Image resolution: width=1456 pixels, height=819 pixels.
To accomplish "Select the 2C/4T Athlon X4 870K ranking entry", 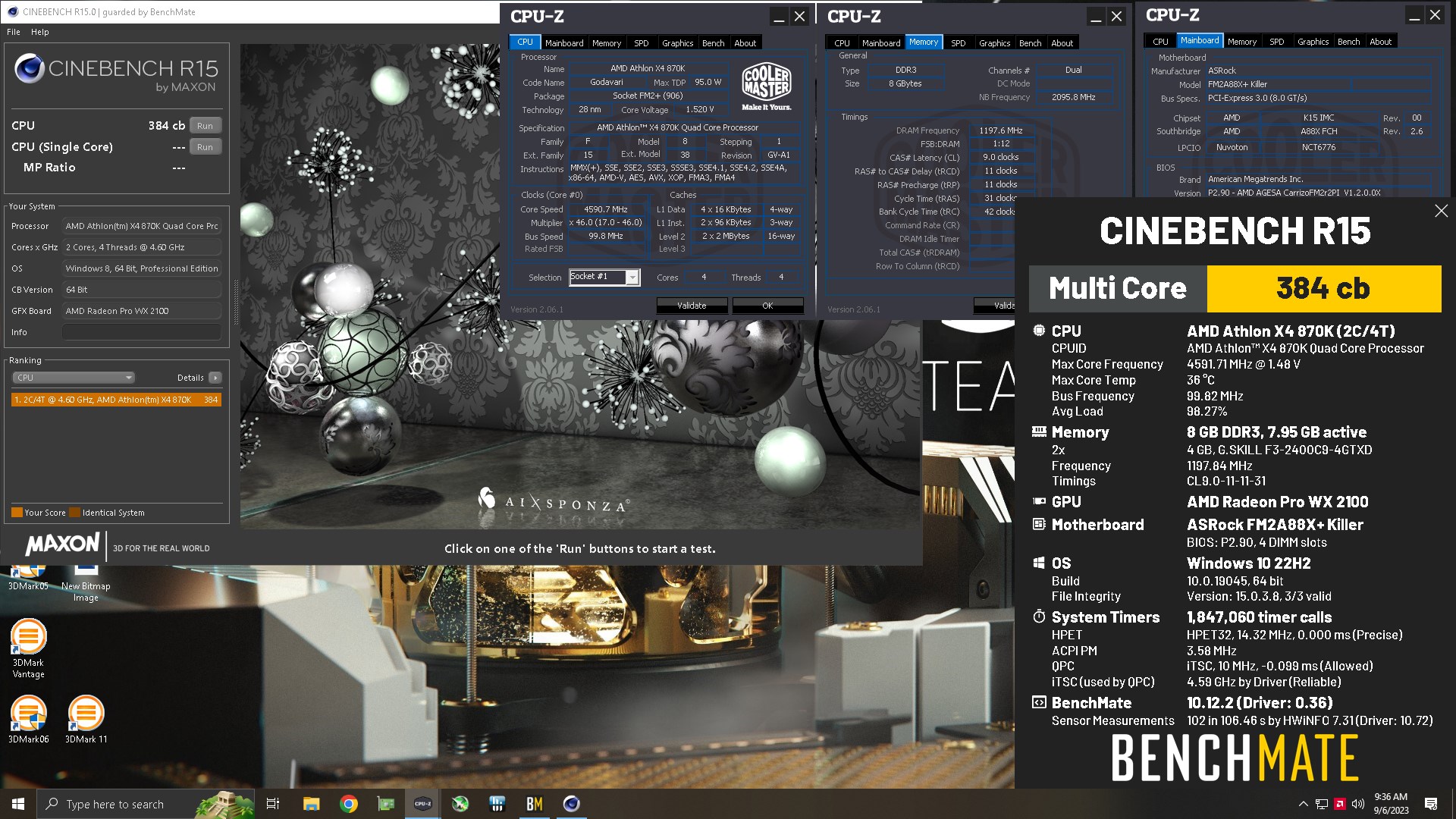I will 116,400.
